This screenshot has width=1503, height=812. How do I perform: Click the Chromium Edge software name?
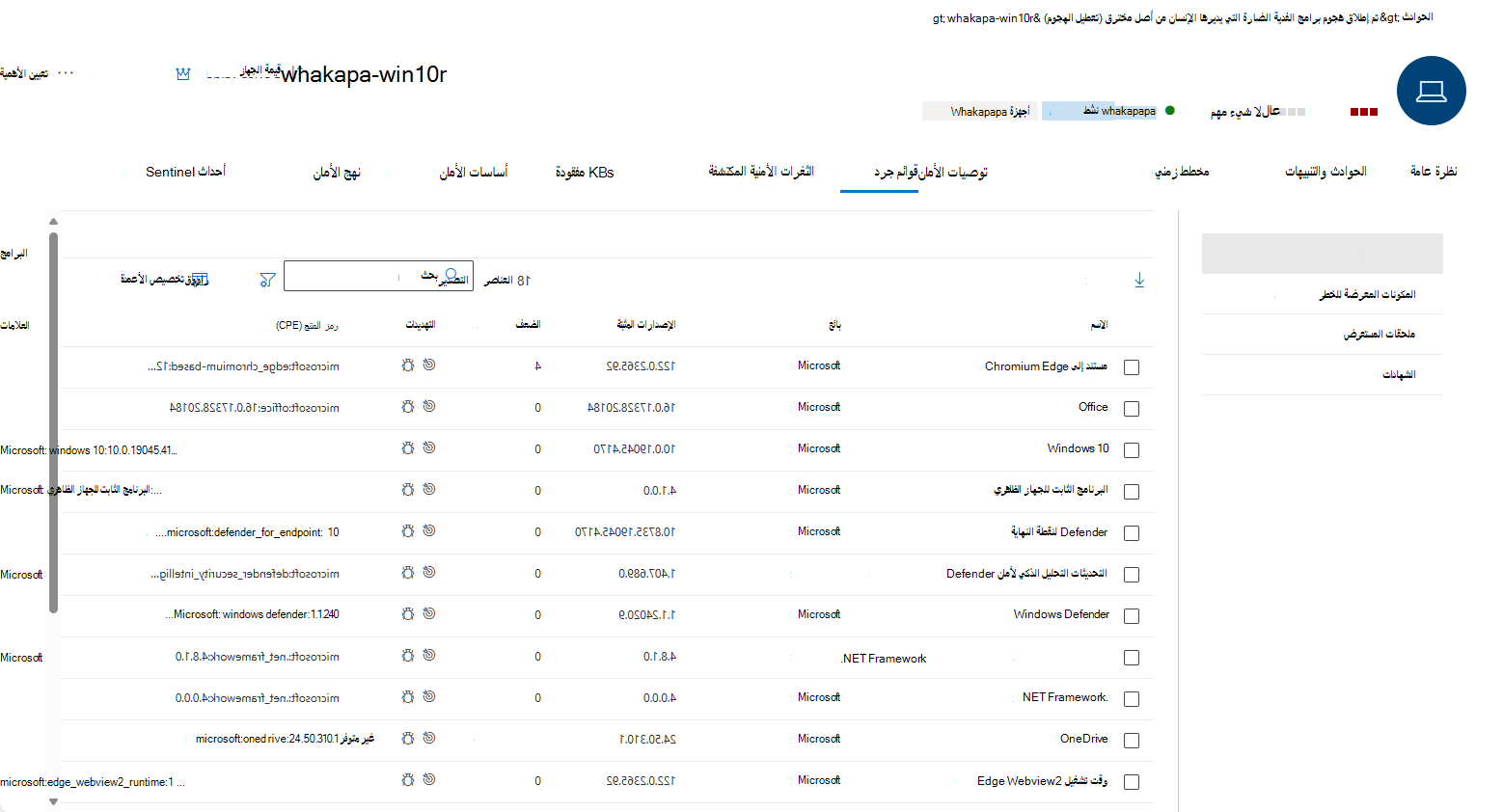(x=1046, y=366)
